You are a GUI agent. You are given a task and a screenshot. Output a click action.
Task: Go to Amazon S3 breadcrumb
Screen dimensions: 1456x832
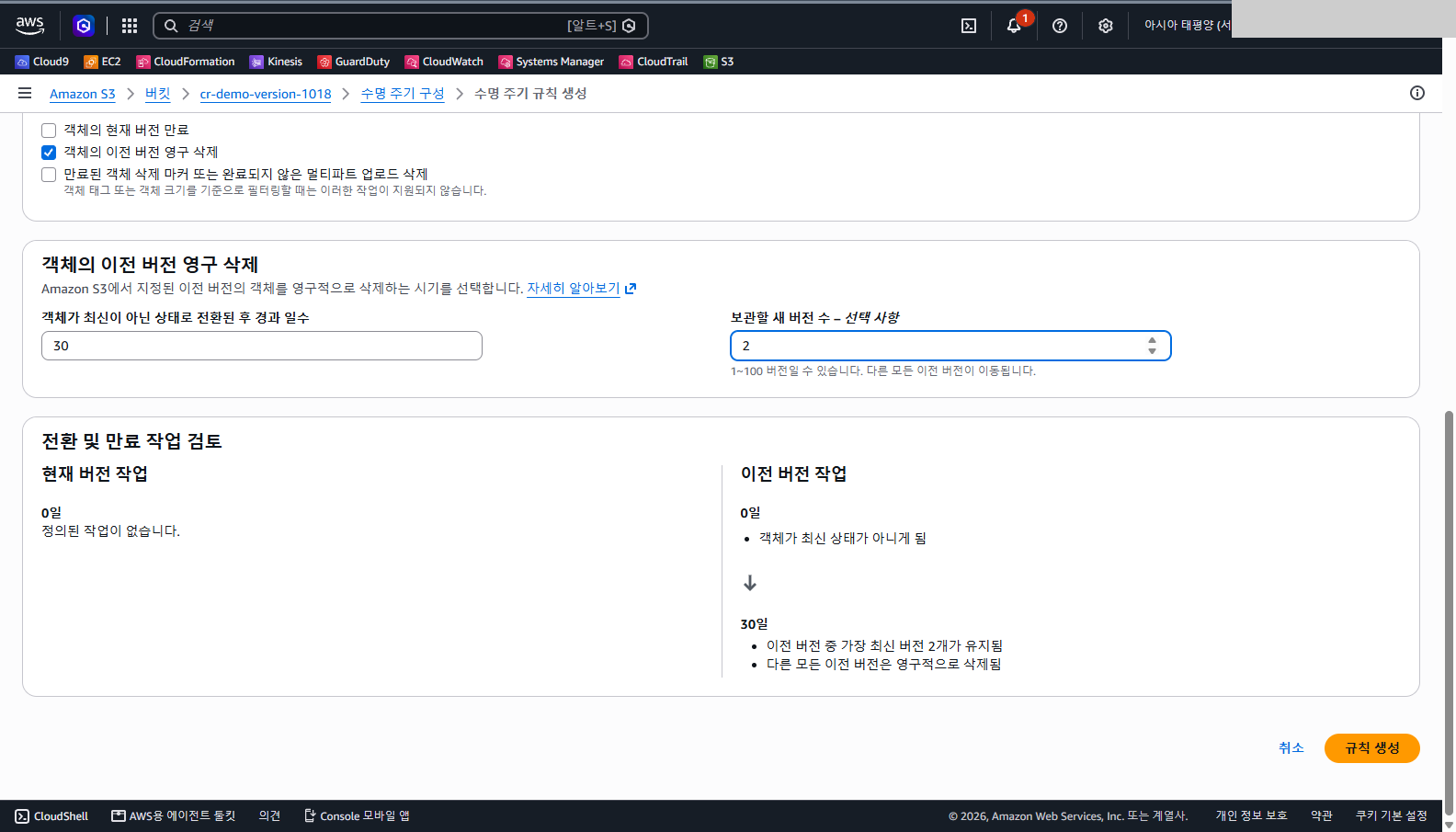83,94
